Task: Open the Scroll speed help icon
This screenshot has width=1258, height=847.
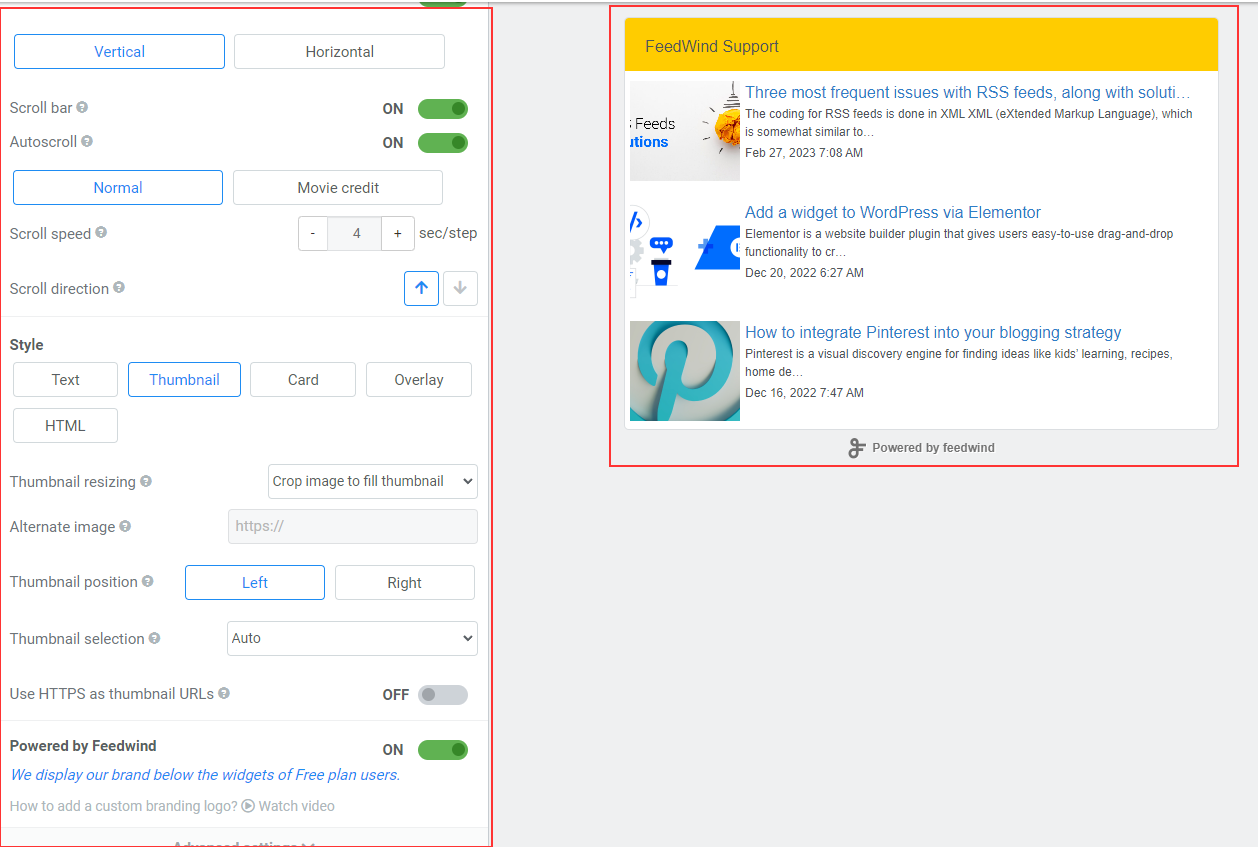Action: tap(101, 232)
